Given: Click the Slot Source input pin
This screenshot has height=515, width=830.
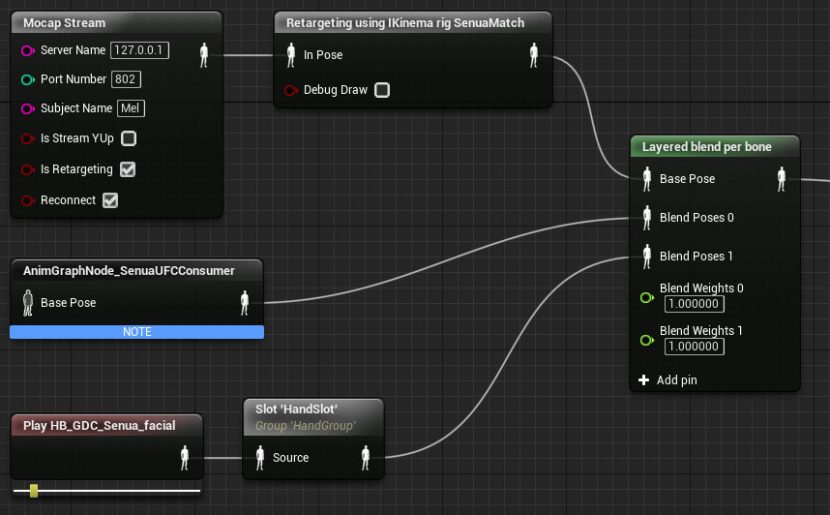Looking at the screenshot, I should [260, 458].
